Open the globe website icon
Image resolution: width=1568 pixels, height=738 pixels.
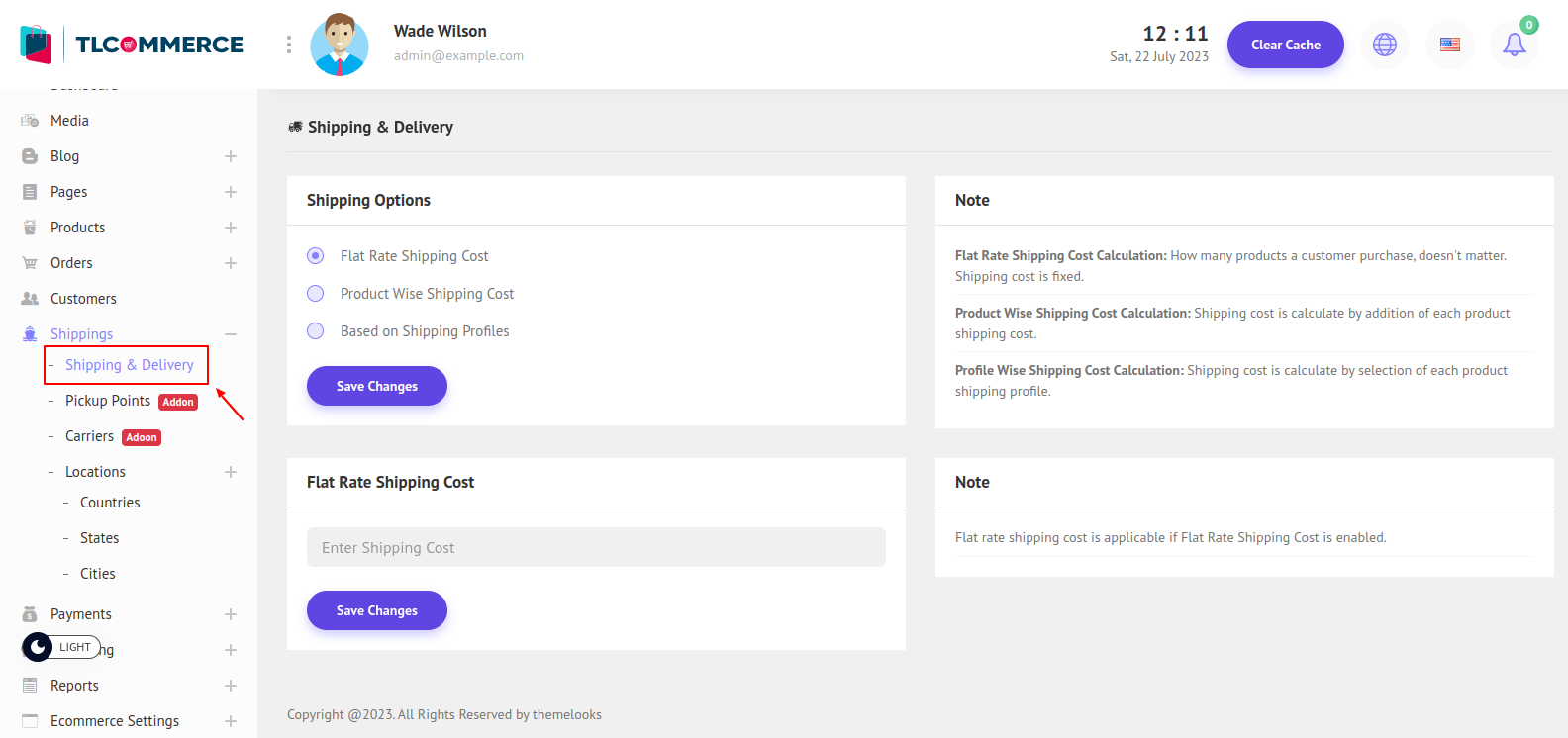pyautogui.click(x=1384, y=45)
